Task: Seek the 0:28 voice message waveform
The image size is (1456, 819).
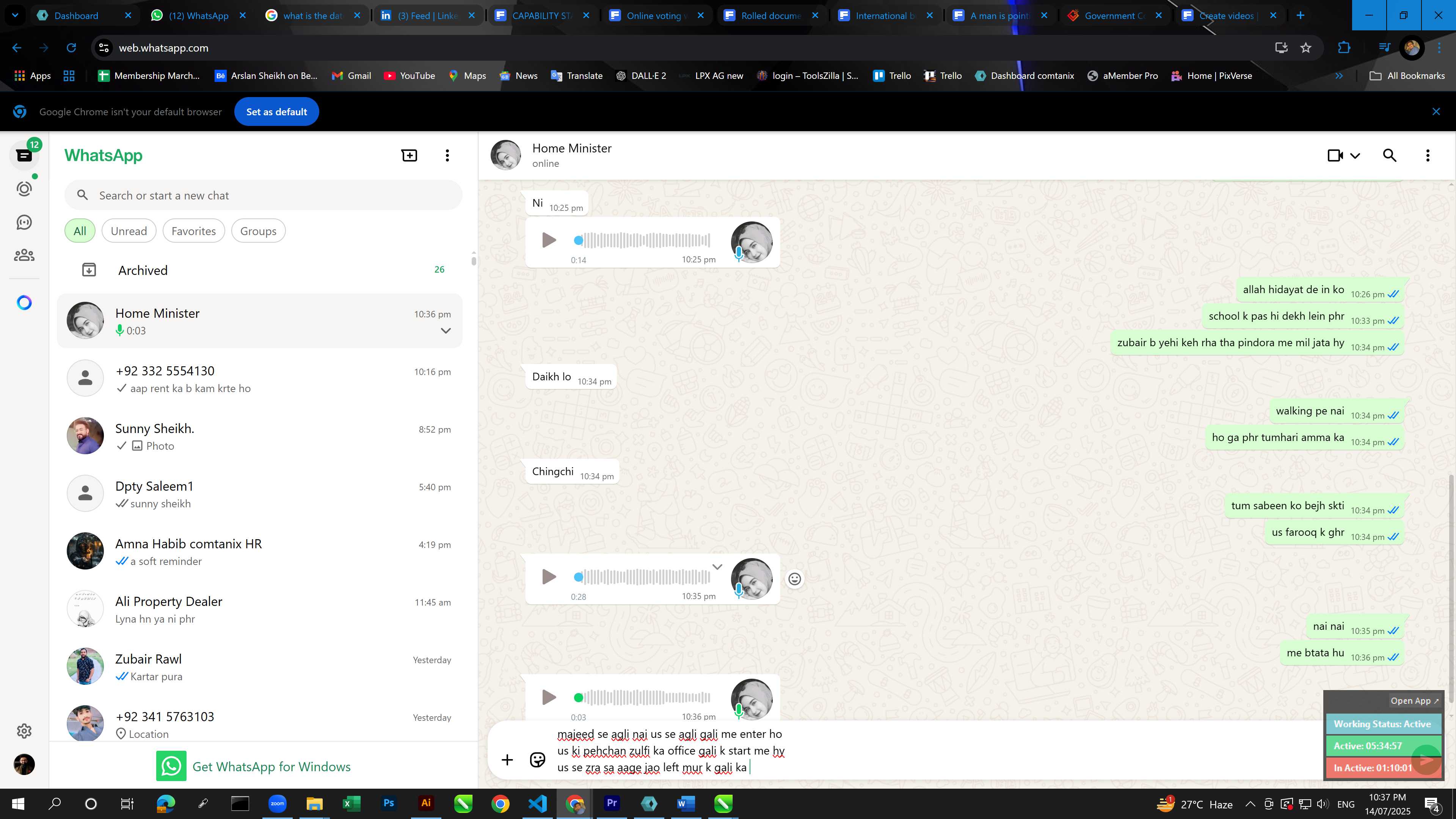Action: coord(642,576)
